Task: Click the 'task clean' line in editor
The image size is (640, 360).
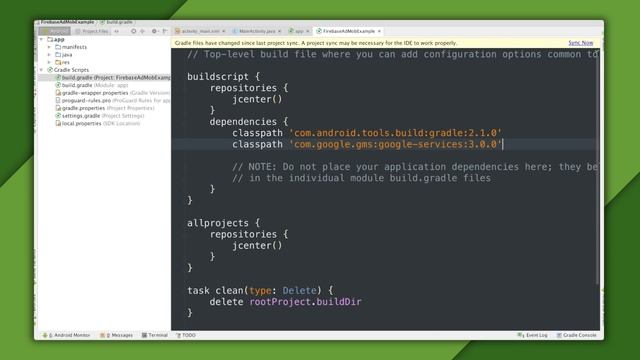Action: [260, 291]
